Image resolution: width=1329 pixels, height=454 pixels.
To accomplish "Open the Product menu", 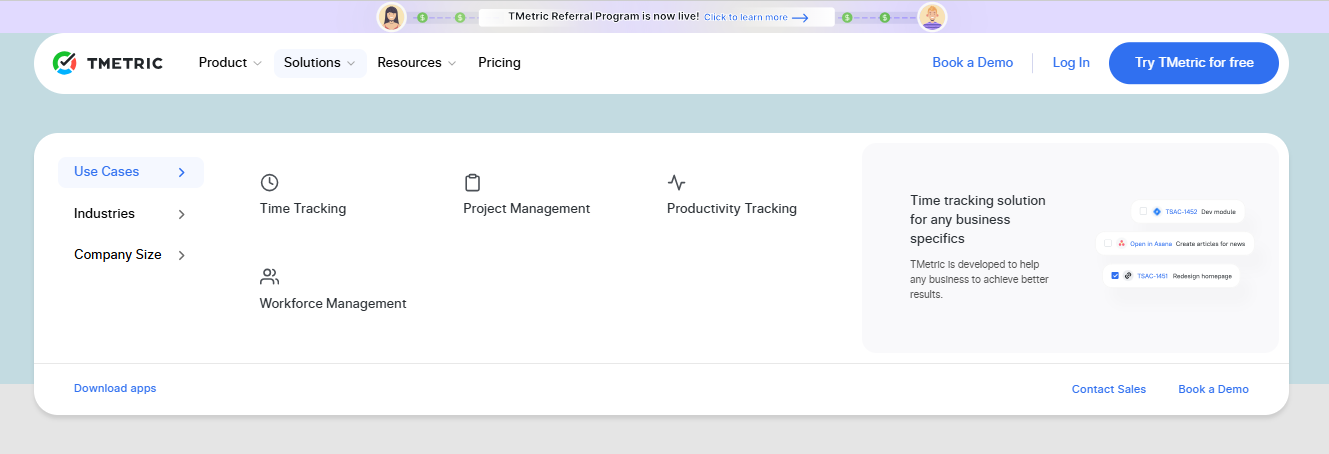I will [x=230, y=63].
